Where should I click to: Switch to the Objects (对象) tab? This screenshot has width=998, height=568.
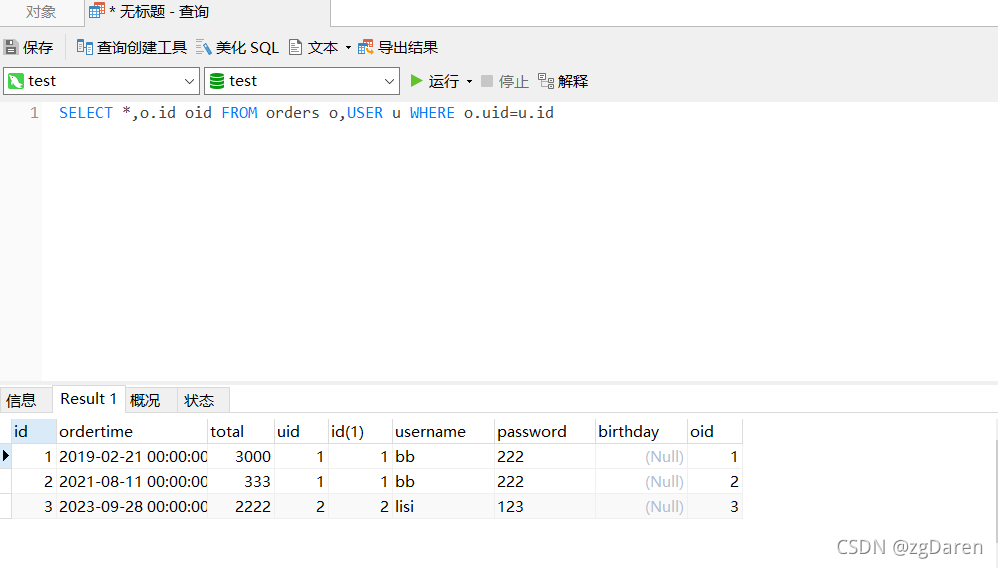41,12
